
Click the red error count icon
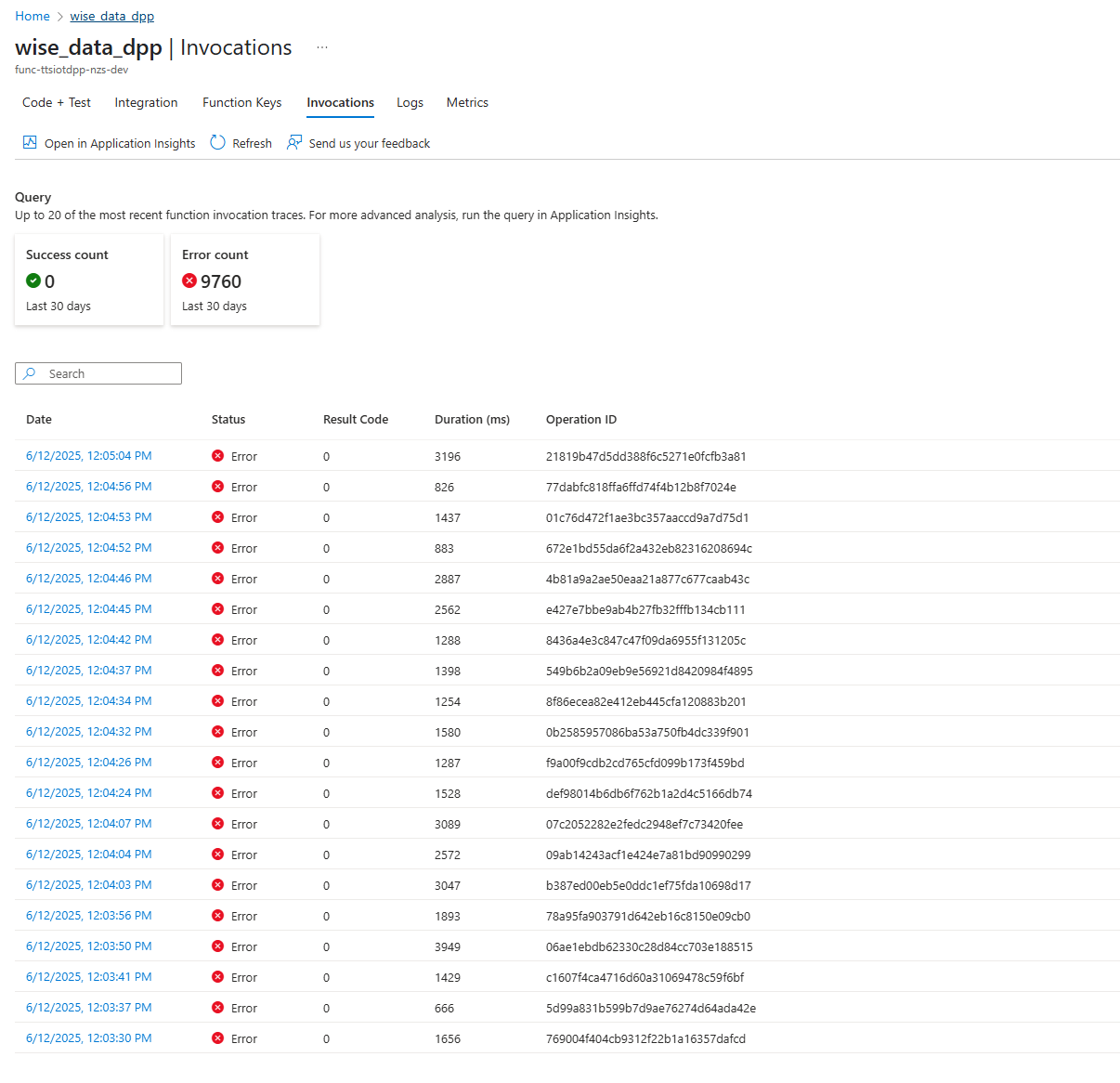(x=189, y=281)
